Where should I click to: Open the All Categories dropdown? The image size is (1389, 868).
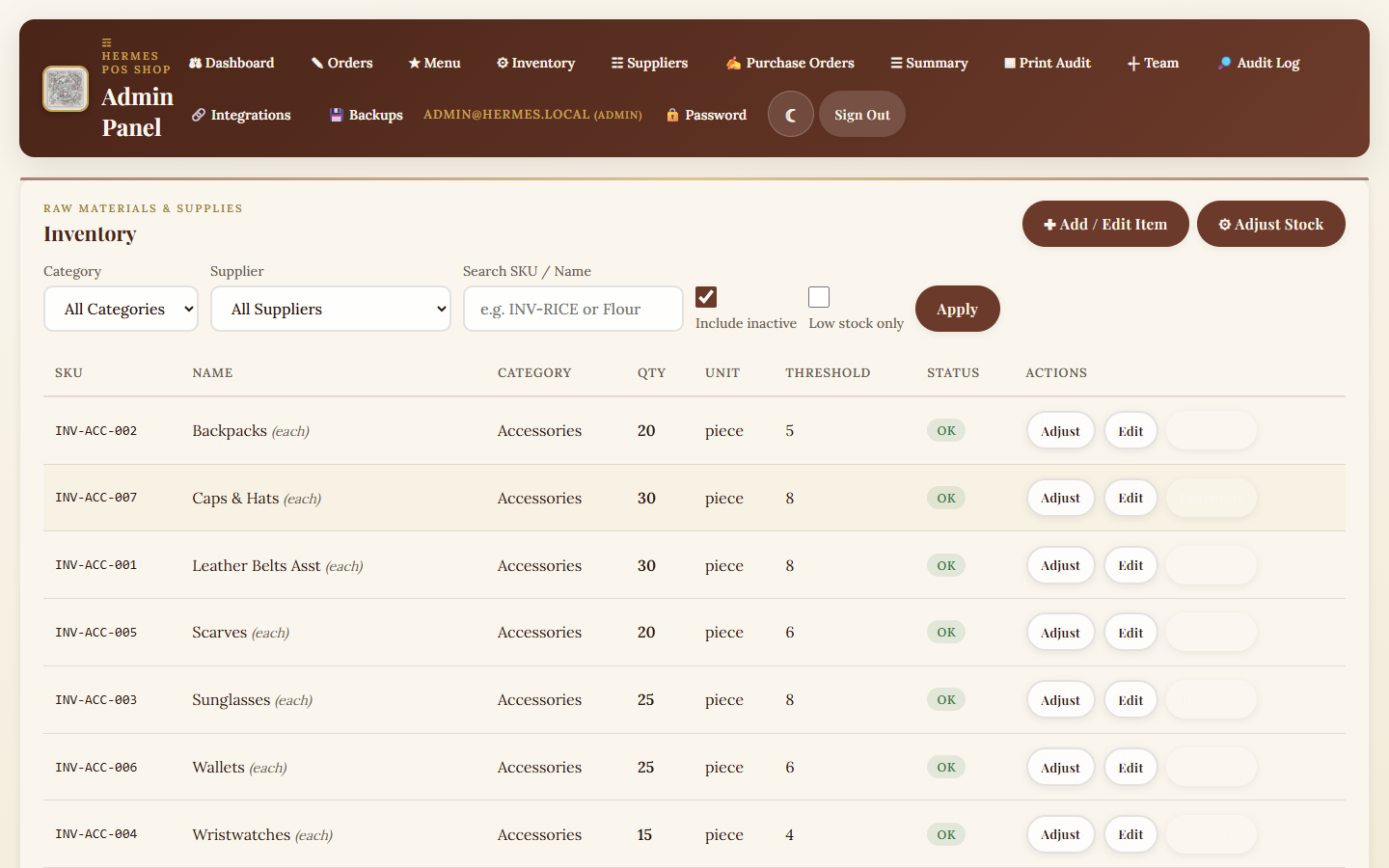click(121, 309)
